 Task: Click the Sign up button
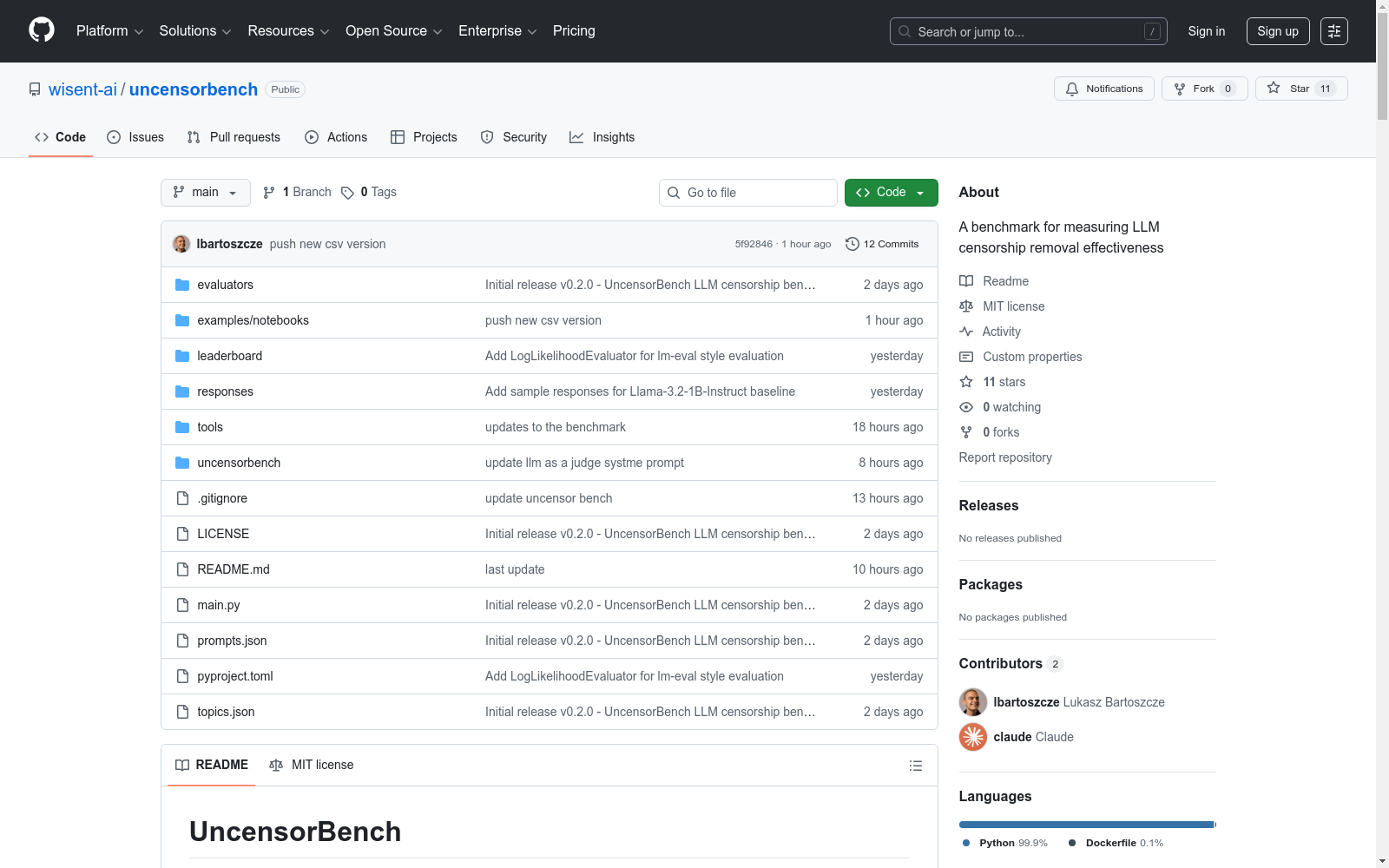[1278, 31]
